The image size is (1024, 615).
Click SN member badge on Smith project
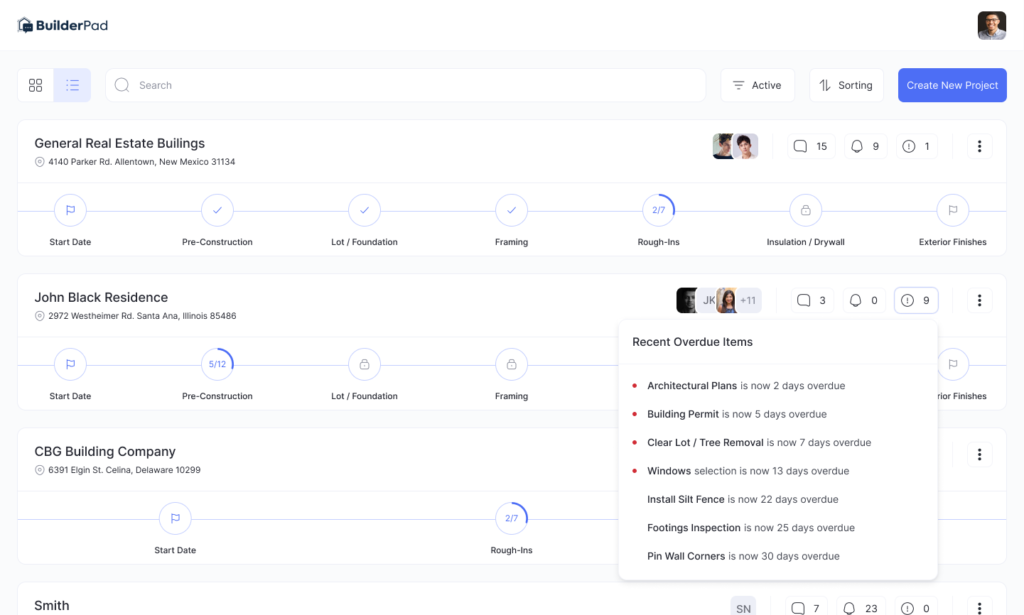[x=743, y=607]
